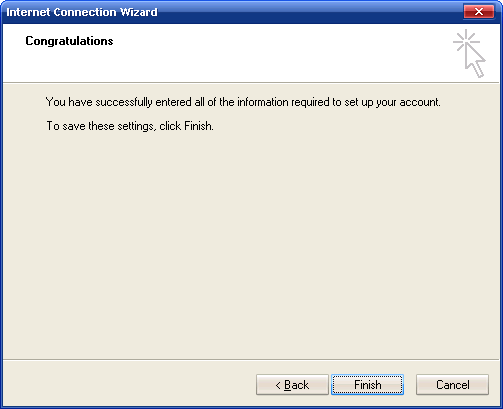
Task: Cancel the Internet Connection Wizard
Action: (452, 385)
